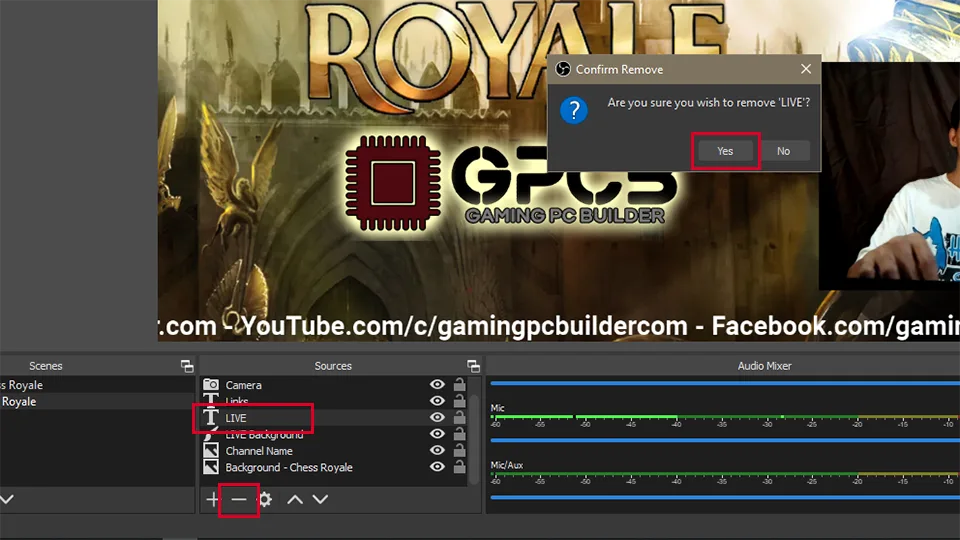
Task: Move scene down with Scenes arrow
Action: click(7, 500)
